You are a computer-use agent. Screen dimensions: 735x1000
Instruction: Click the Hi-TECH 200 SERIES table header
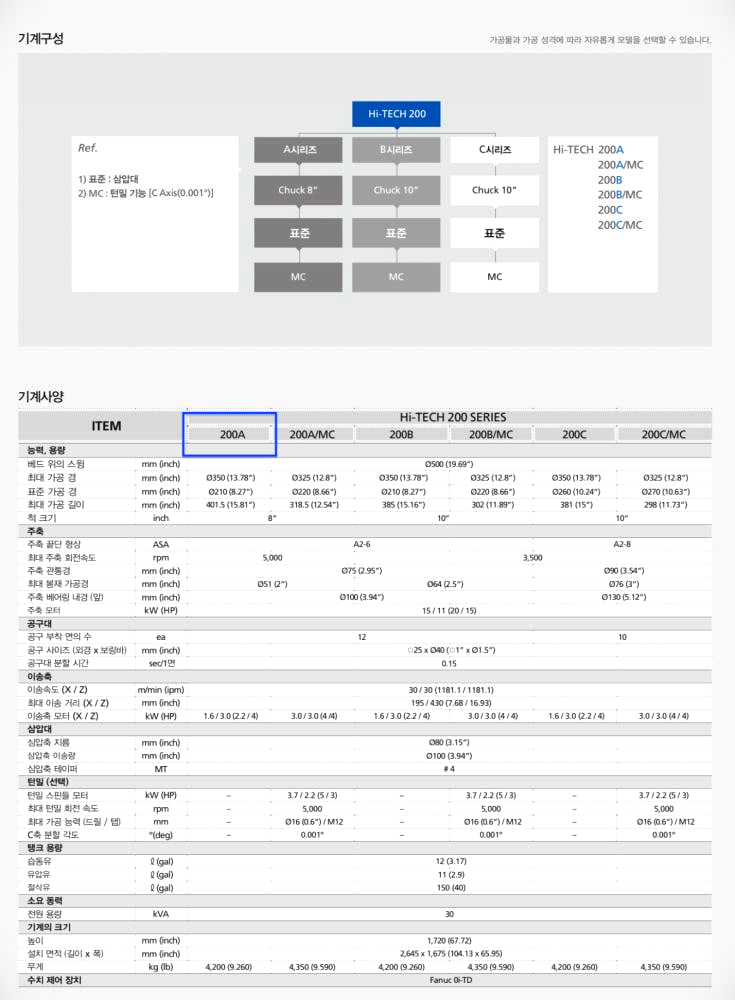tap(452, 417)
